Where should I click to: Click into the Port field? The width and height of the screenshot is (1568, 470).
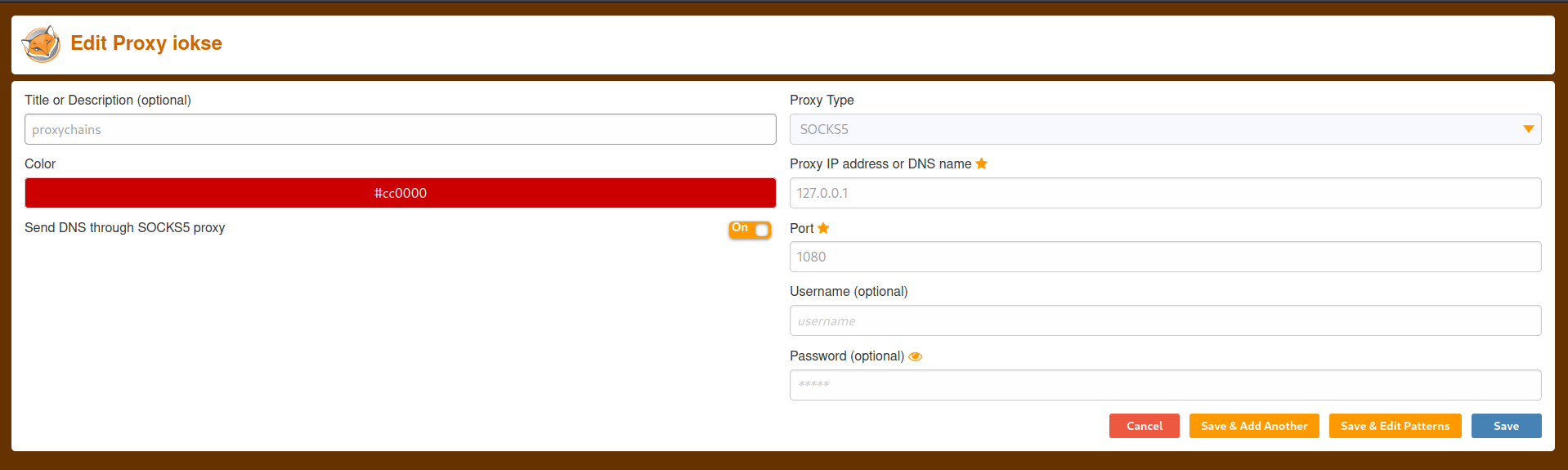[x=1165, y=257]
